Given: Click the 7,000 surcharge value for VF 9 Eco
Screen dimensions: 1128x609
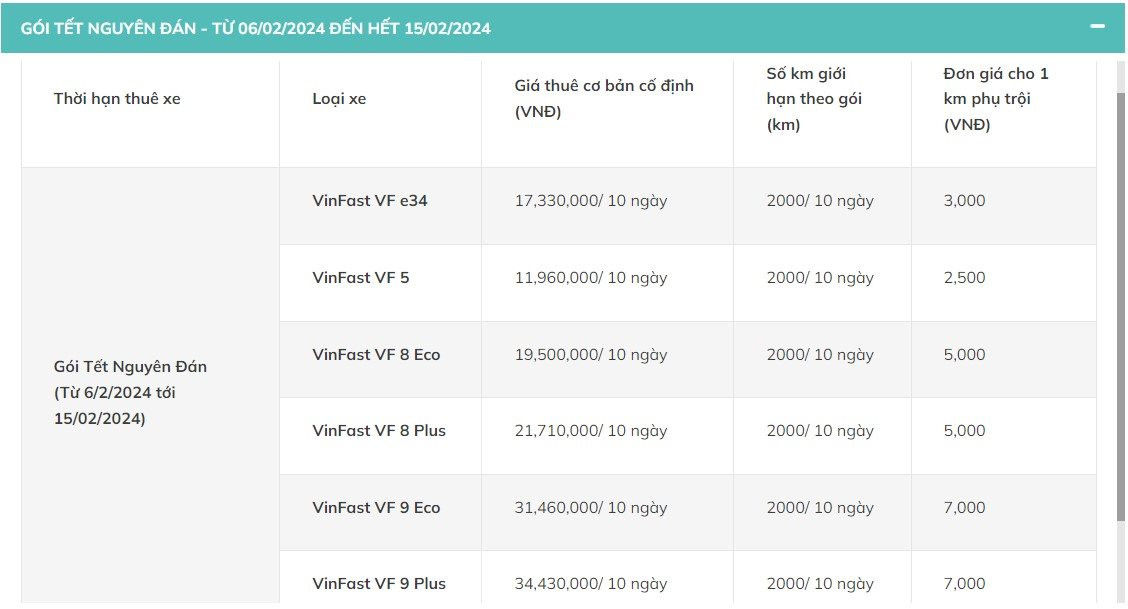Looking at the screenshot, I should 964,507.
